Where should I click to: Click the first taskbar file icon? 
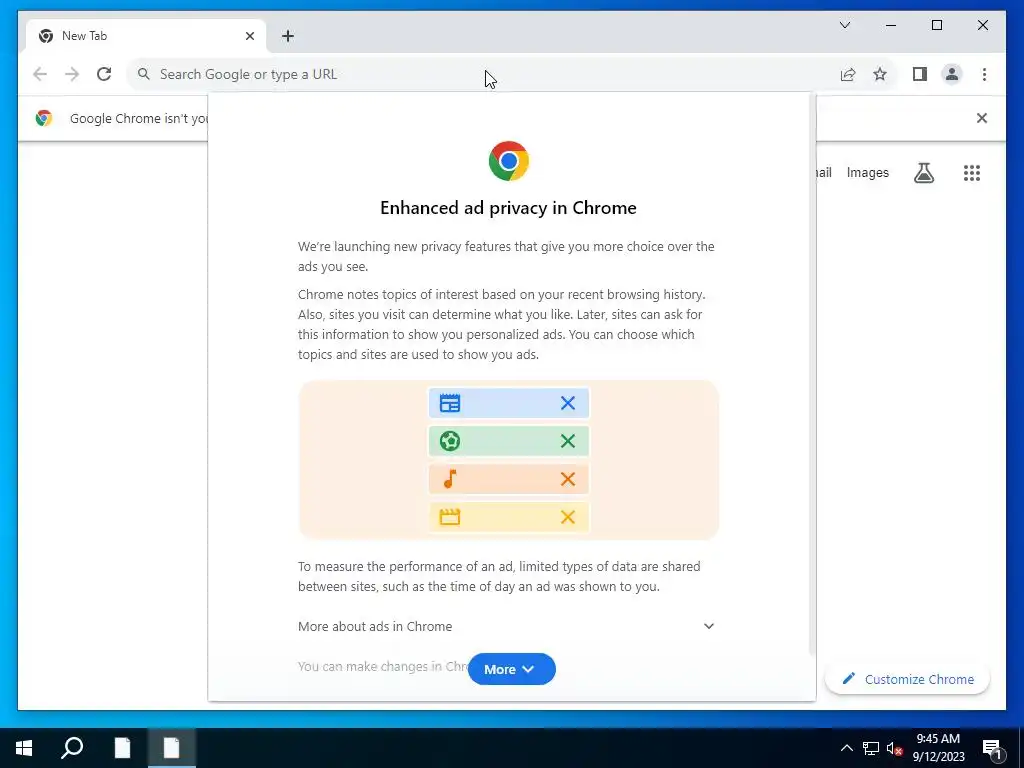(122, 748)
